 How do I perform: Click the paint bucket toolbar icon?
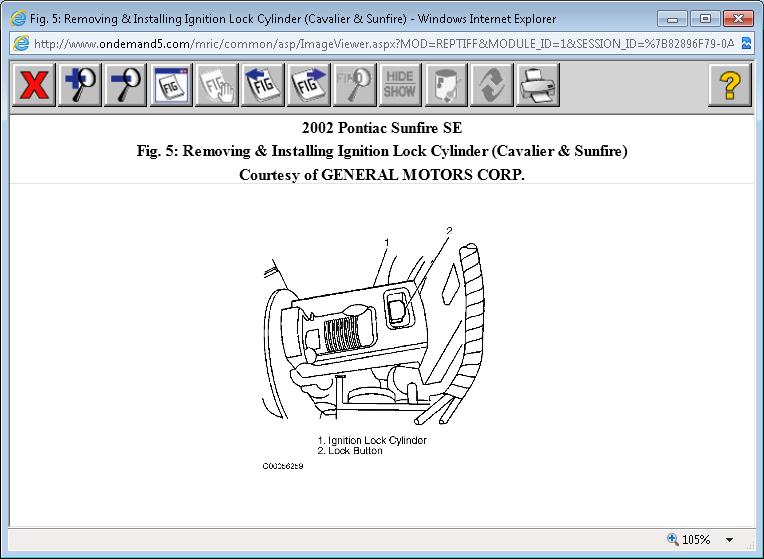446,85
